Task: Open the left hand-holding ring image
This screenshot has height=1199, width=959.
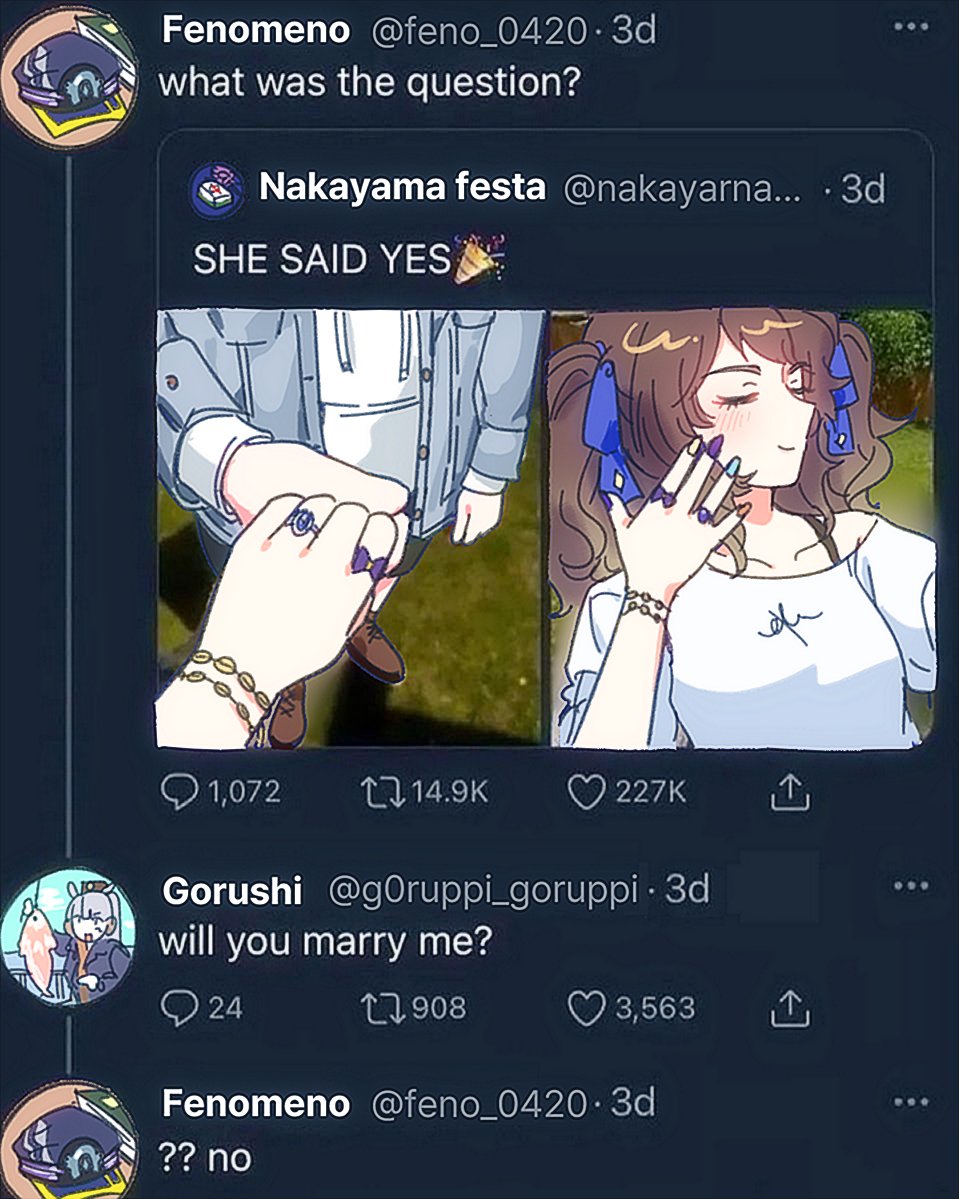Action: pyautogui.click(x=350, y=528)
